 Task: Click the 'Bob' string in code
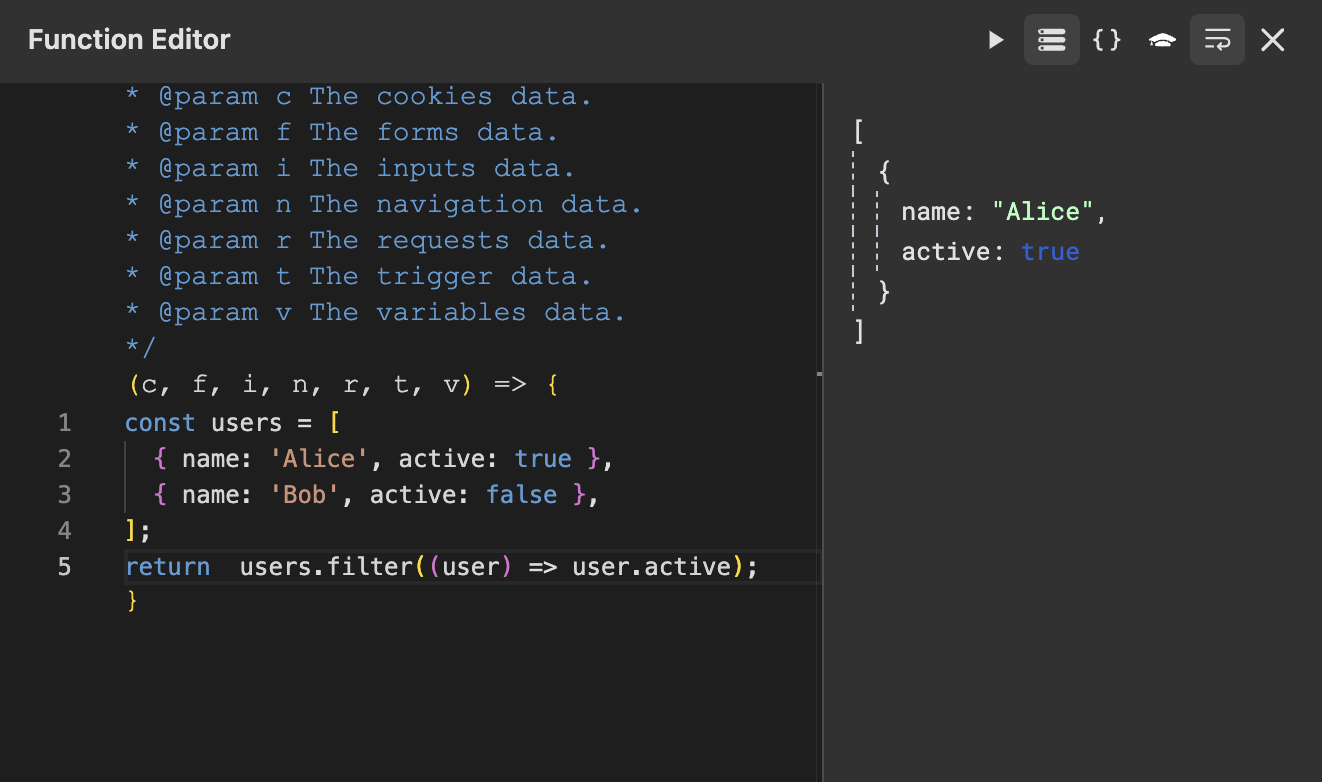tap(305, 495)
